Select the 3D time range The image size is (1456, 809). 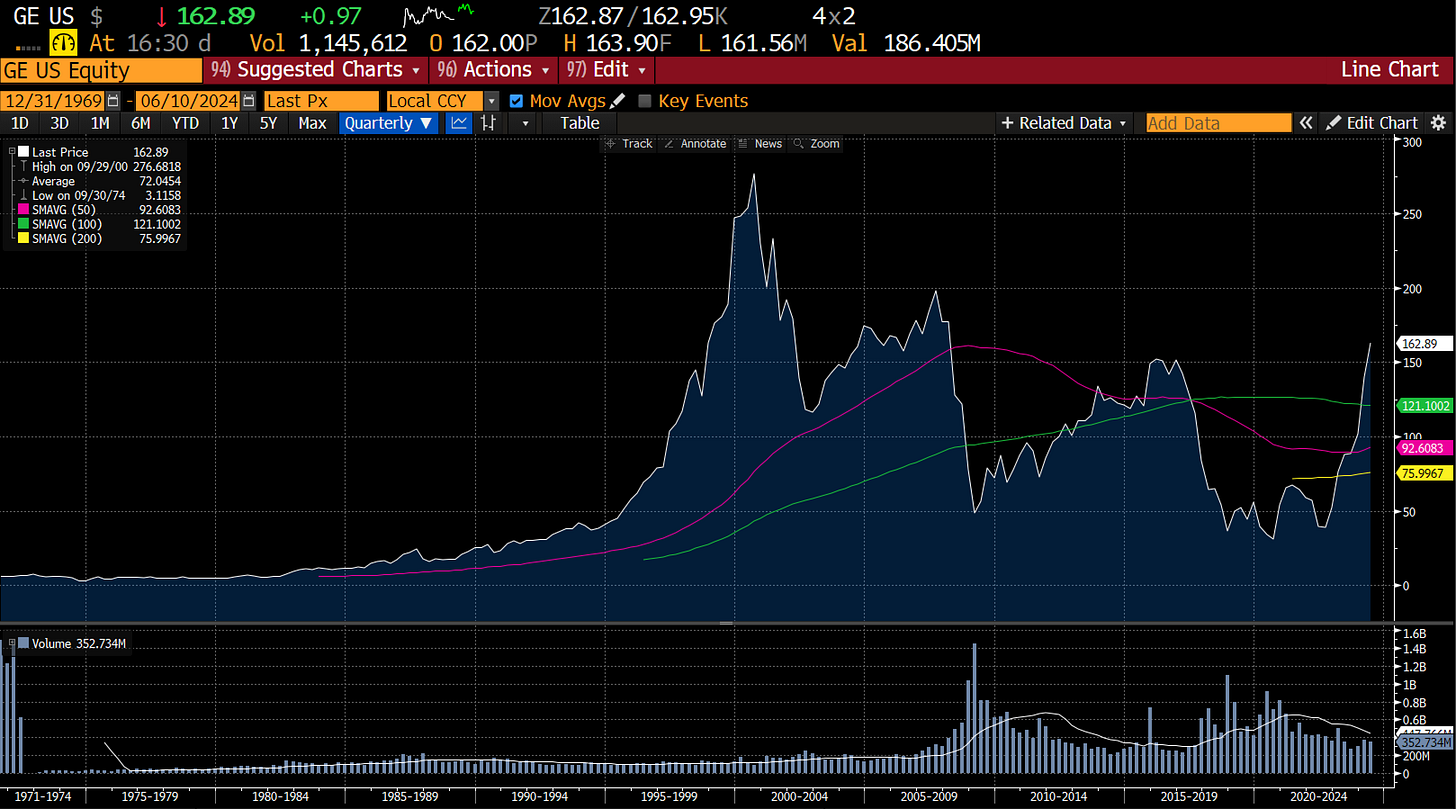pos(60,123)
